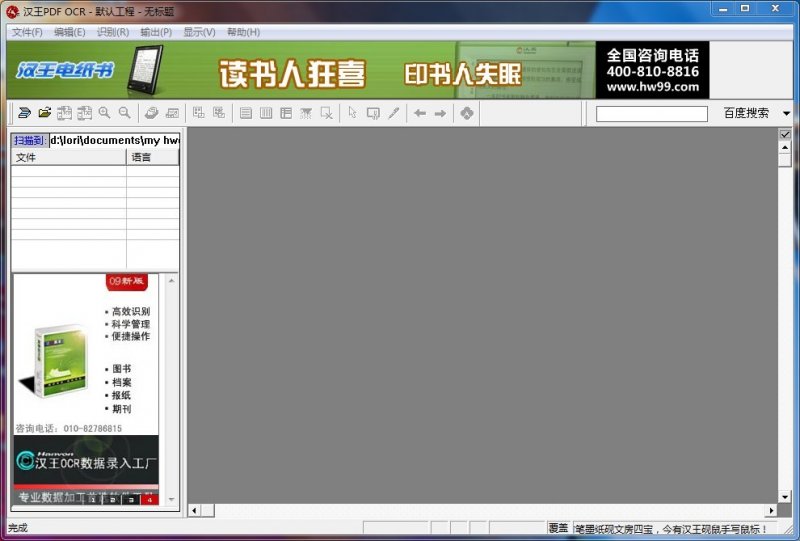
Task: Click the 汉王OCR数据录入工厂 ad image
Action: point(86,460)
